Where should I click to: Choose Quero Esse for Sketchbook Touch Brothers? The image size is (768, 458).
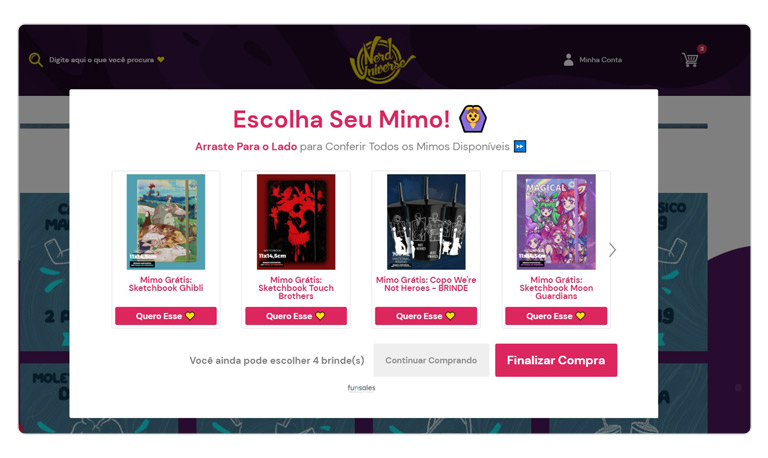(x=296, y=316)
